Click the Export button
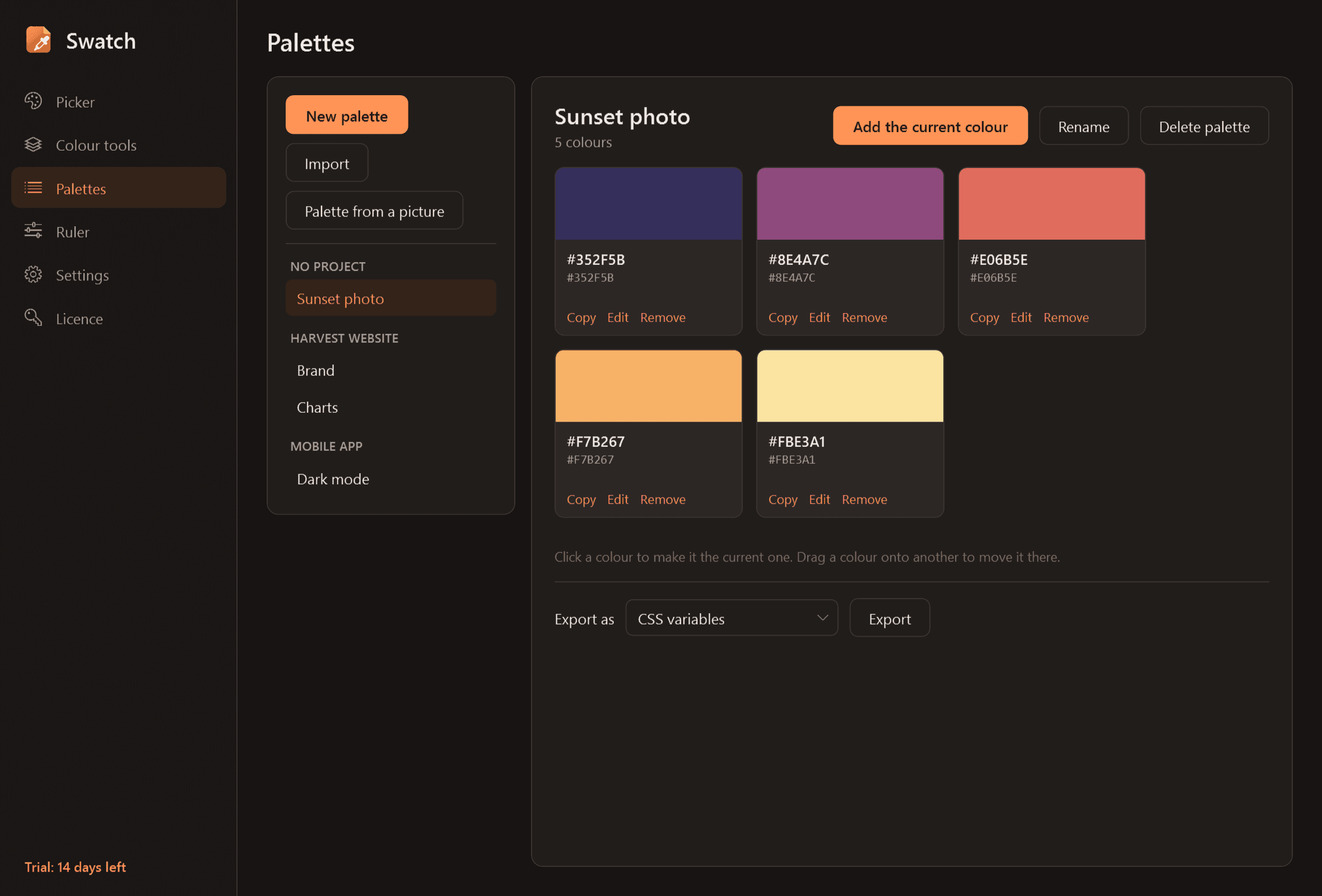The height and width of the screenshot is (896, 1322). pos(890,619)
